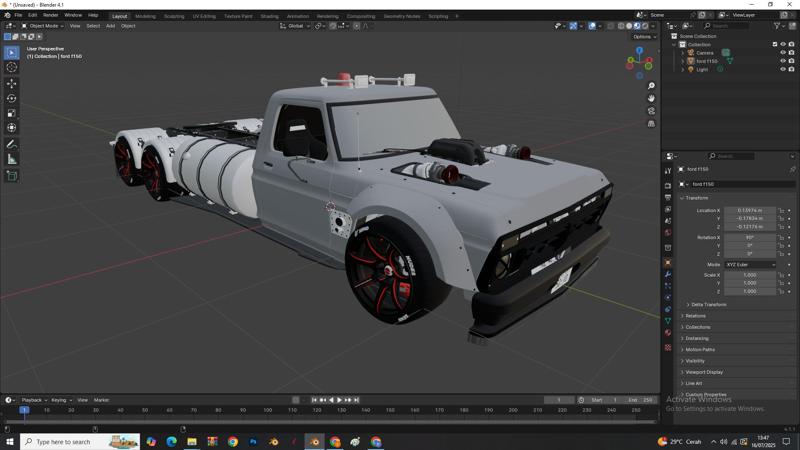Screen dimensions: 800x450
Task: Hide the Camera object in viewport
Action: [783, 53]
